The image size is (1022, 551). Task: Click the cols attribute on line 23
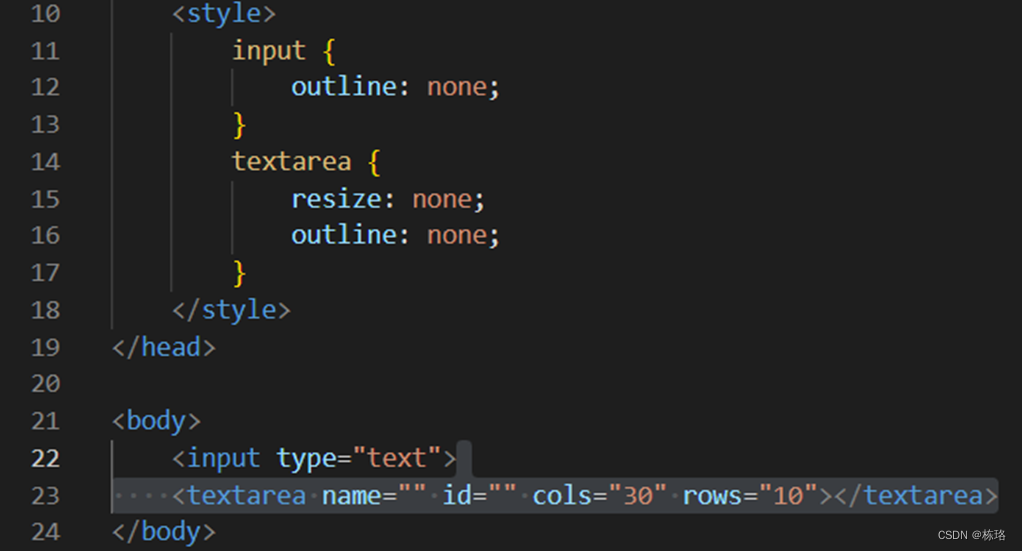(x=562, y=496)
